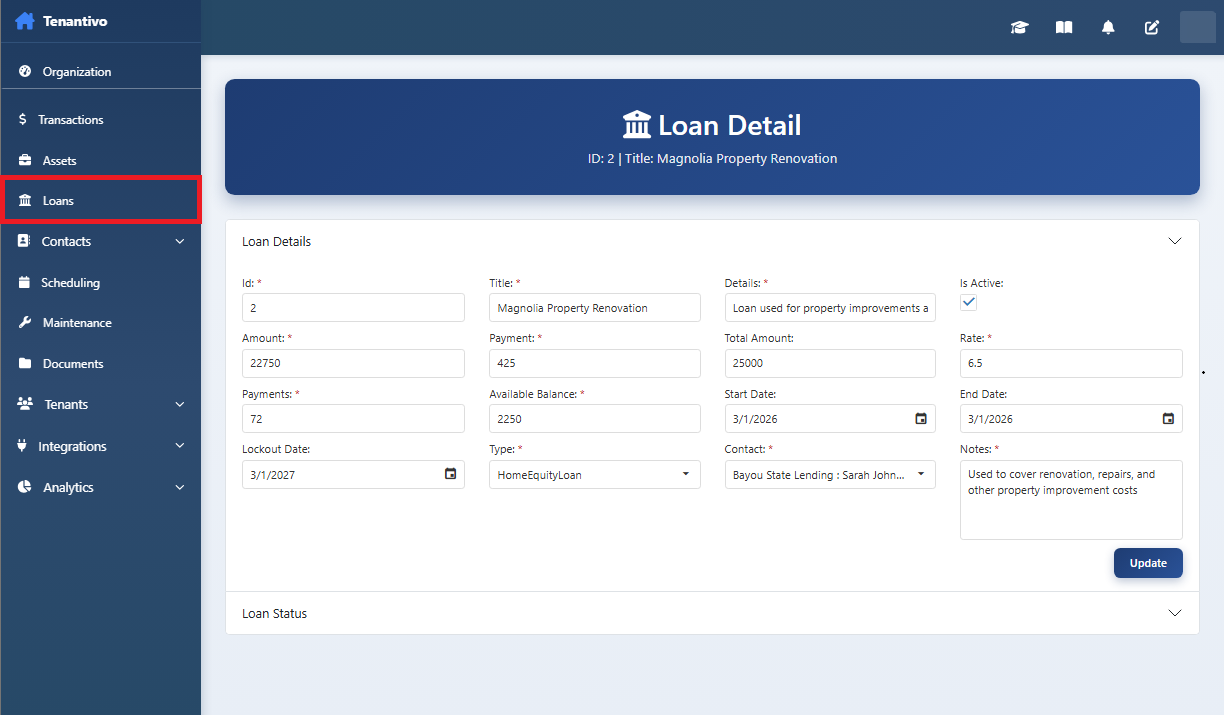Image resolution: width=1224 pixels, height=715 pixels.
Task: Click the Scheduling calendar icon
Action: click(24, 282)
